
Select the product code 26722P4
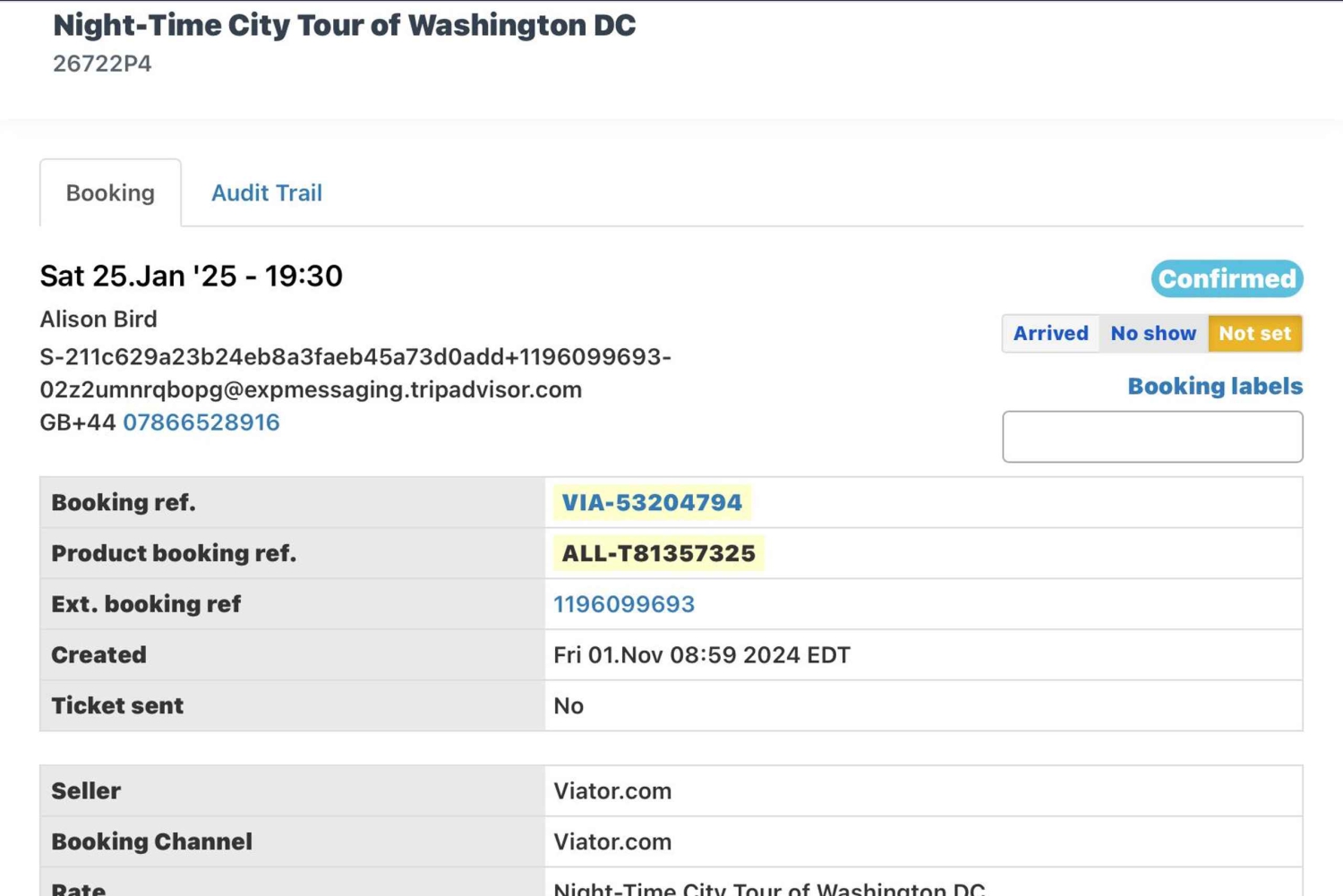pos(102,64)
